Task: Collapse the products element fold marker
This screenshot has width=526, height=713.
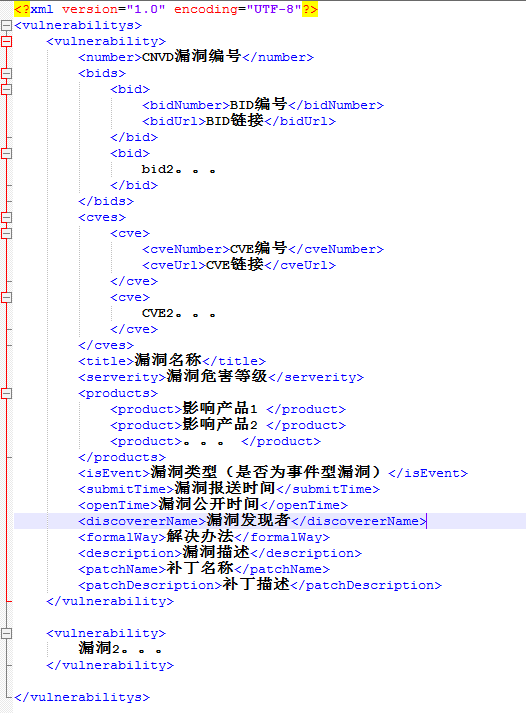Action: [6, 393]
